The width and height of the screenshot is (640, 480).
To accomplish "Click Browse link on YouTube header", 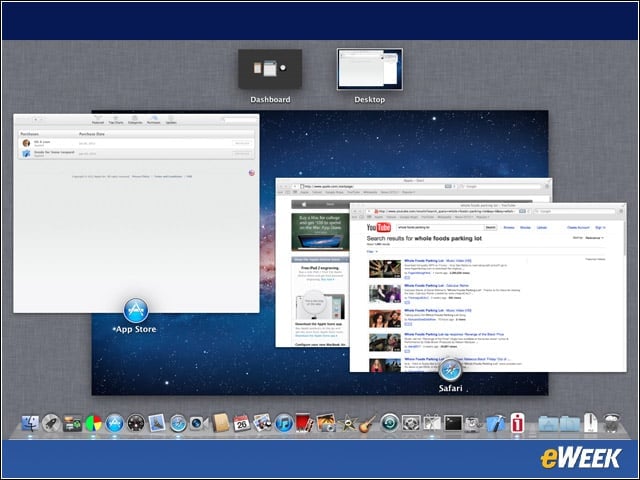I will pos(509,227).
